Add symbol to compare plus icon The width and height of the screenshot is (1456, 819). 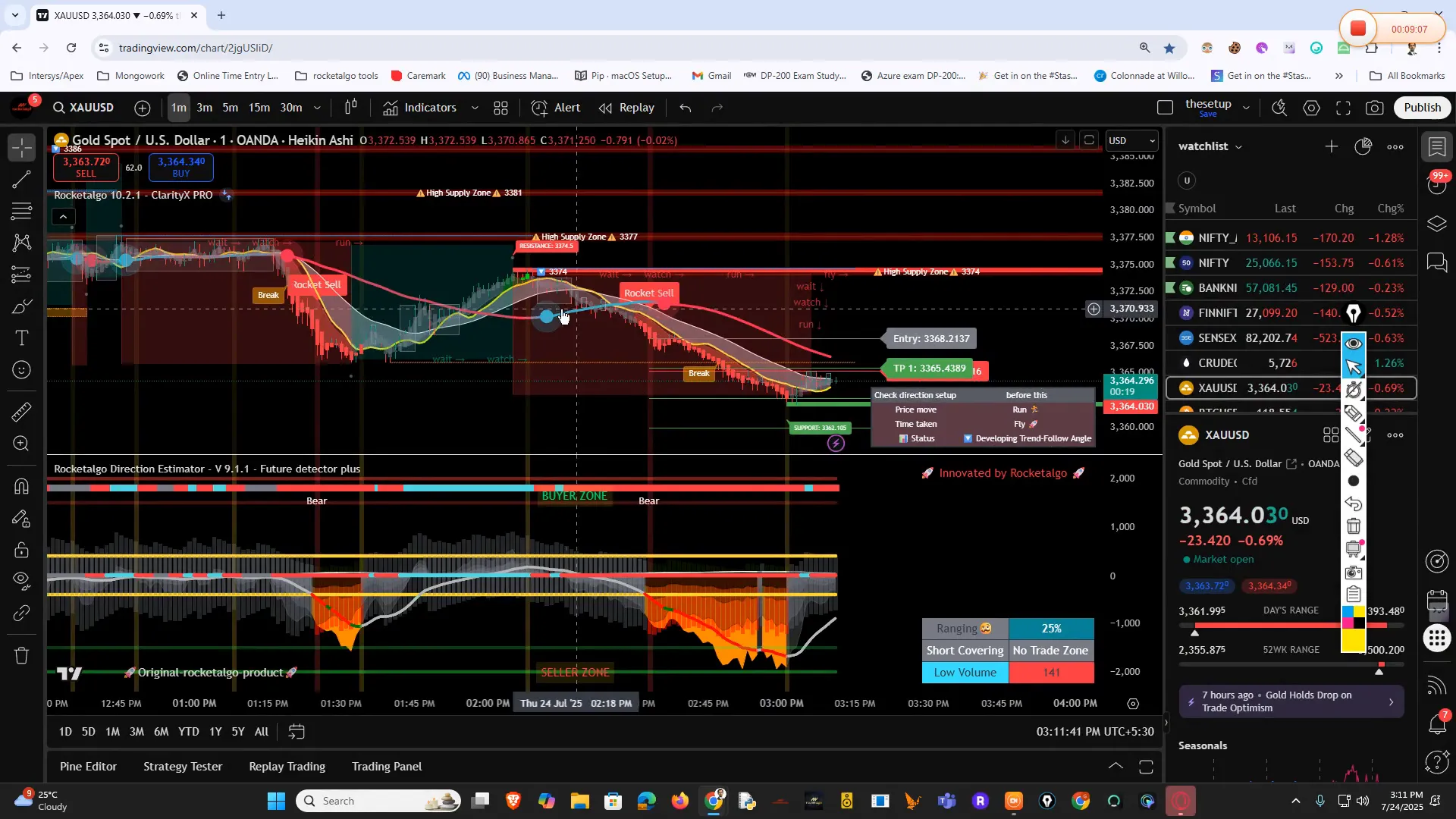tap(143, 108)
